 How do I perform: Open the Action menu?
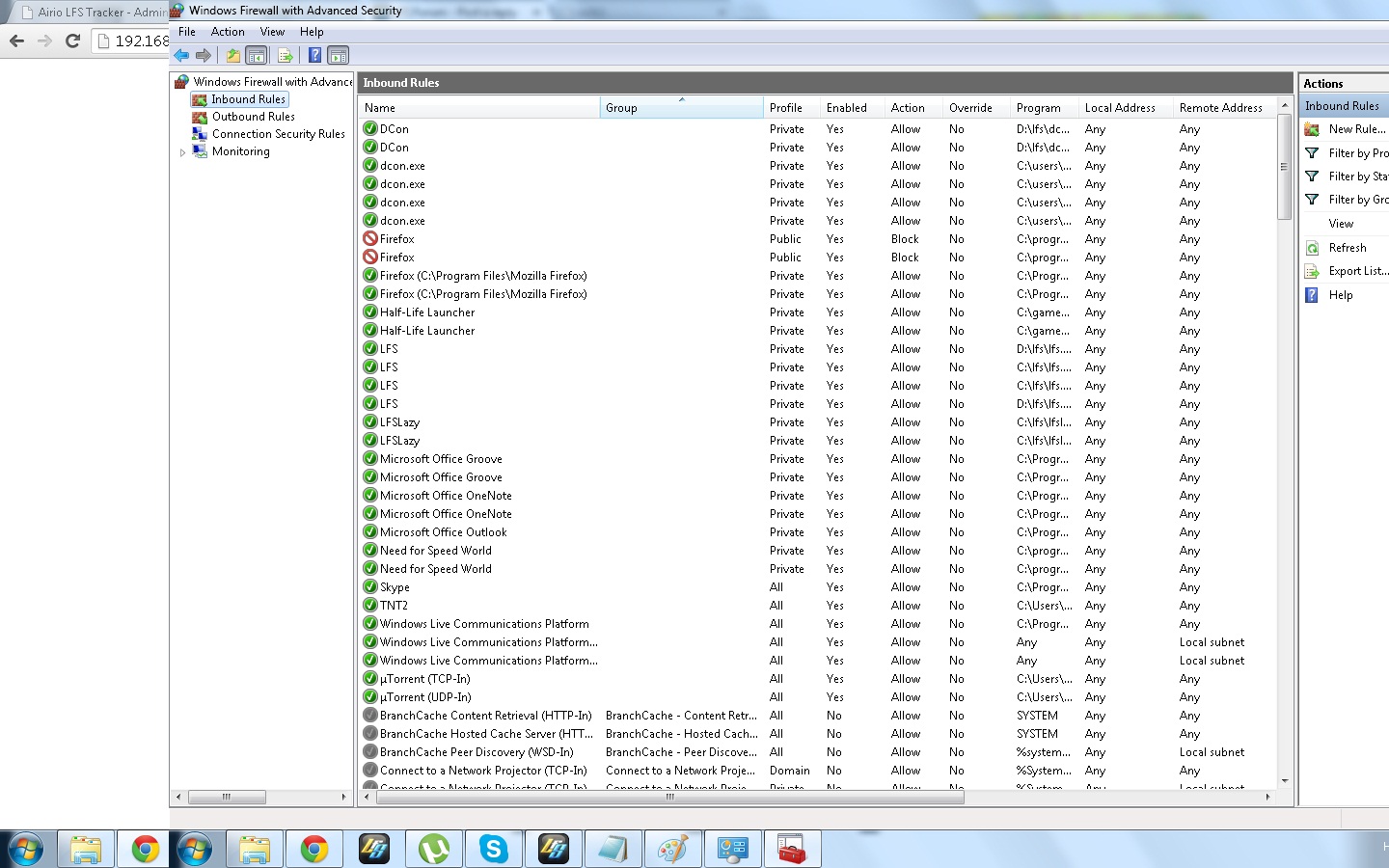(x=228, y=32)
